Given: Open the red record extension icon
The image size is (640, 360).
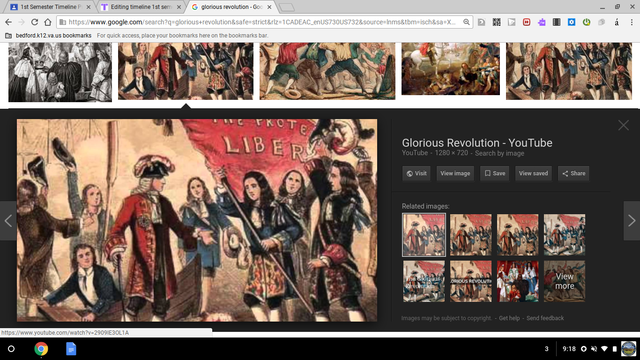Looking at the screenshot, I should click(527, 22).
